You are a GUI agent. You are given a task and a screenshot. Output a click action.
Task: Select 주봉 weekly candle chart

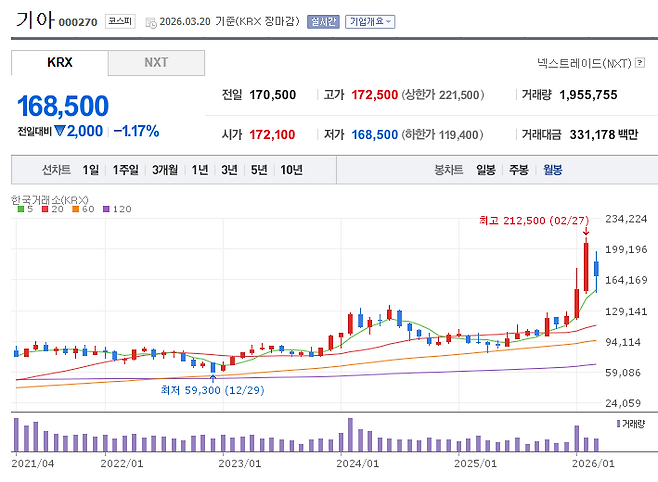pyautogui.click(x=519, y=170)
